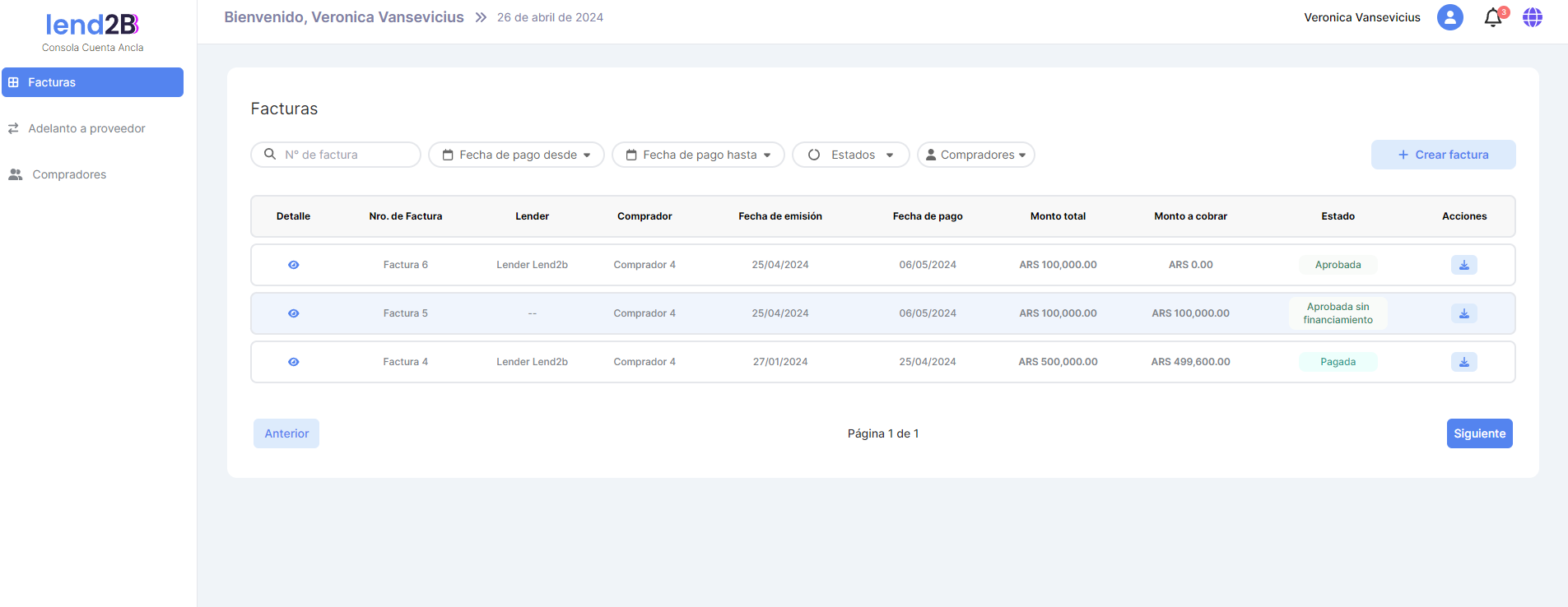Viewport: 1568px width, 607px height.
Task: Go to Compradores in the sidebar
Action: [69, 174]
